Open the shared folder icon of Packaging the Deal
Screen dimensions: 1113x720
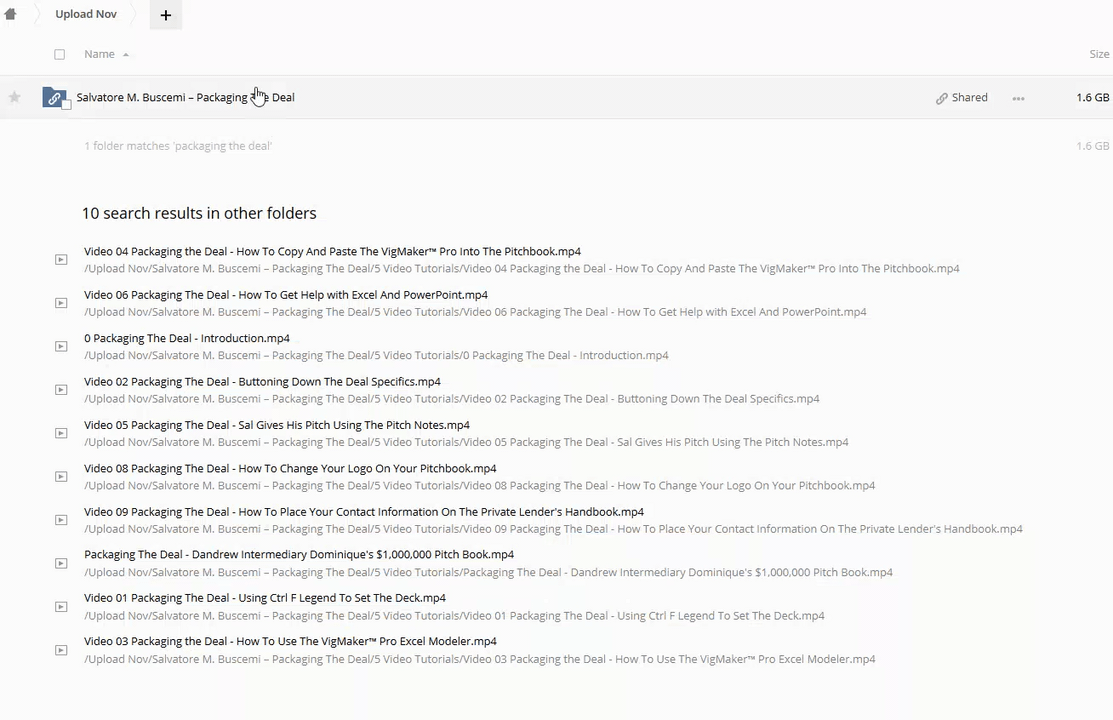pyautogui.click(x=54, y=97)
